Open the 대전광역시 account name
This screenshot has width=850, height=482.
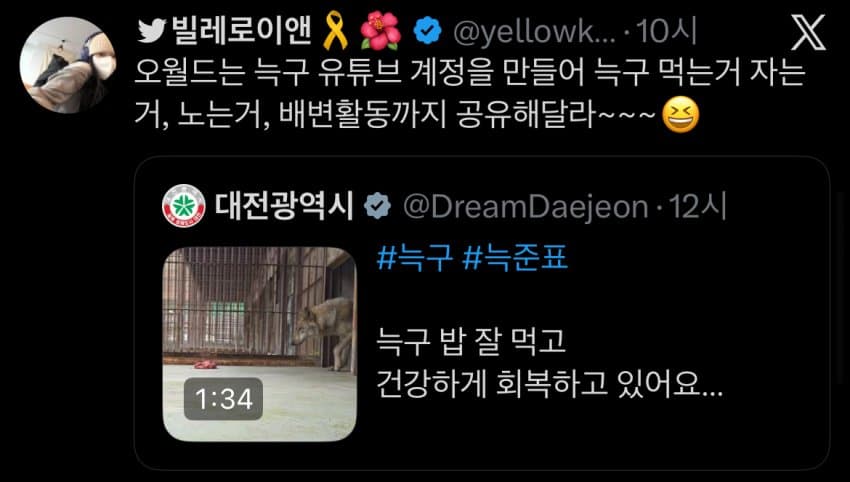285,206
